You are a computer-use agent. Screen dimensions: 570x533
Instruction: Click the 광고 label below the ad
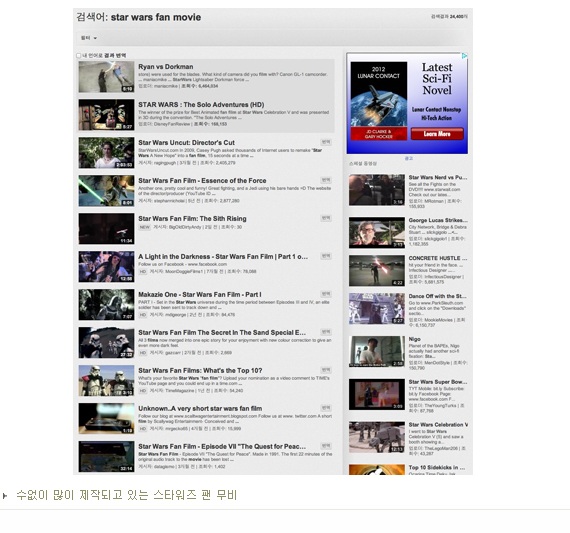[408, 159]
